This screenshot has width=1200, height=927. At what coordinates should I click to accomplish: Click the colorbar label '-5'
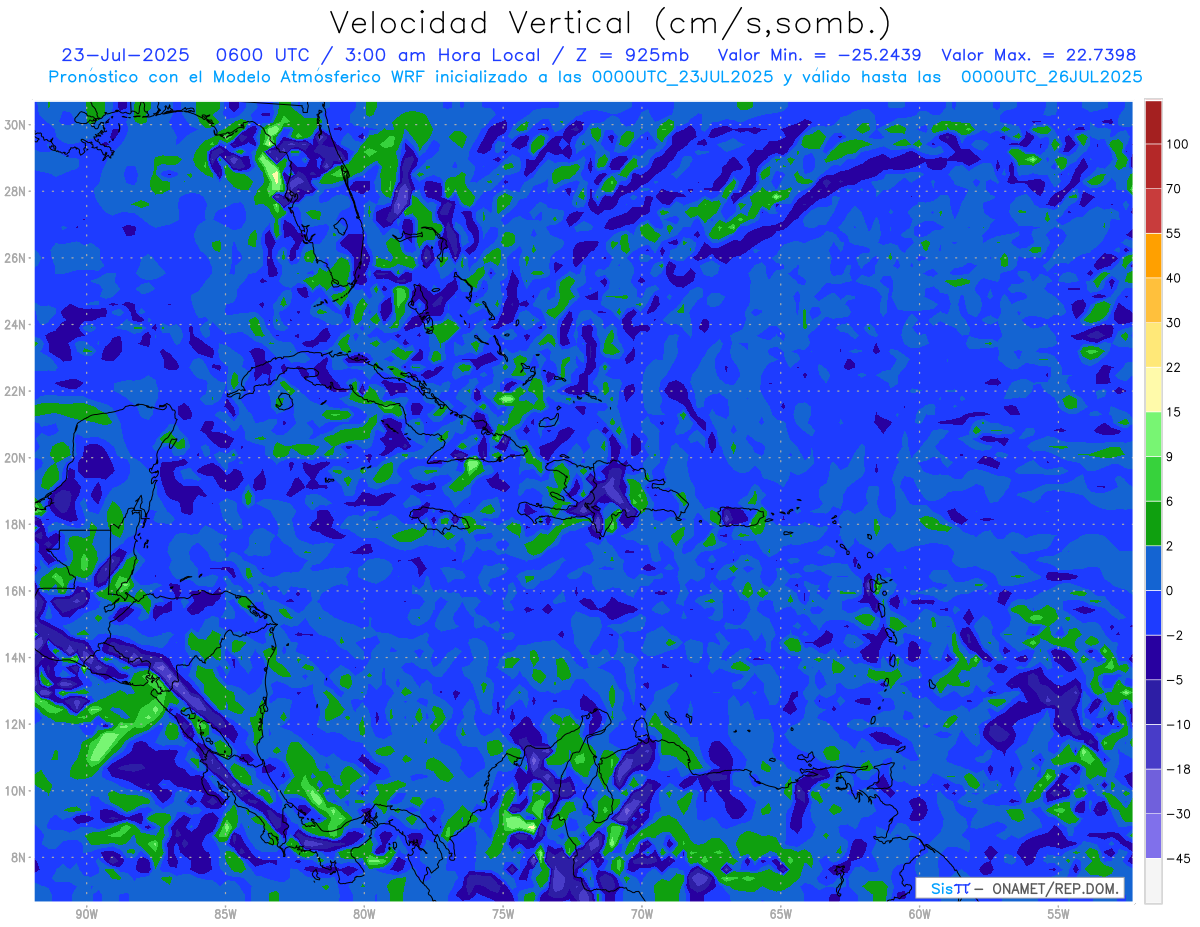click(x=1174, y=680)
